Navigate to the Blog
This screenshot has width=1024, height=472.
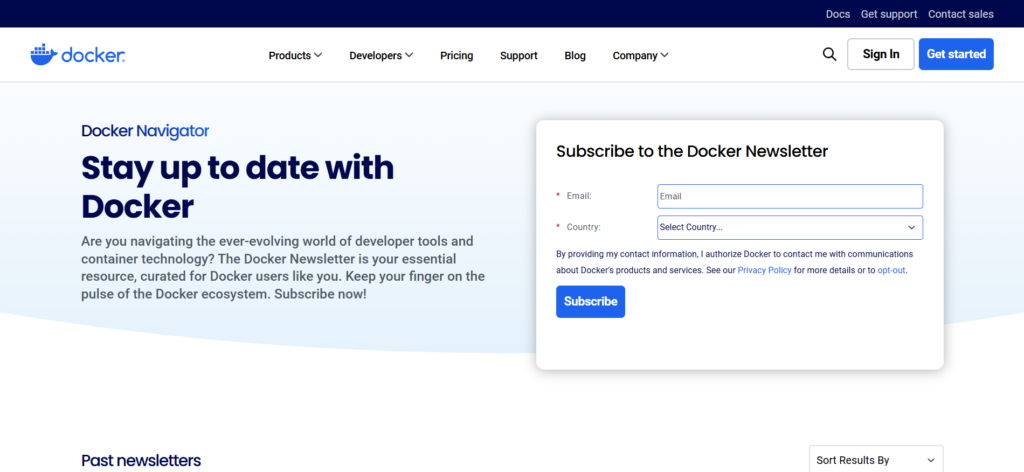click(x=575, y=56)
